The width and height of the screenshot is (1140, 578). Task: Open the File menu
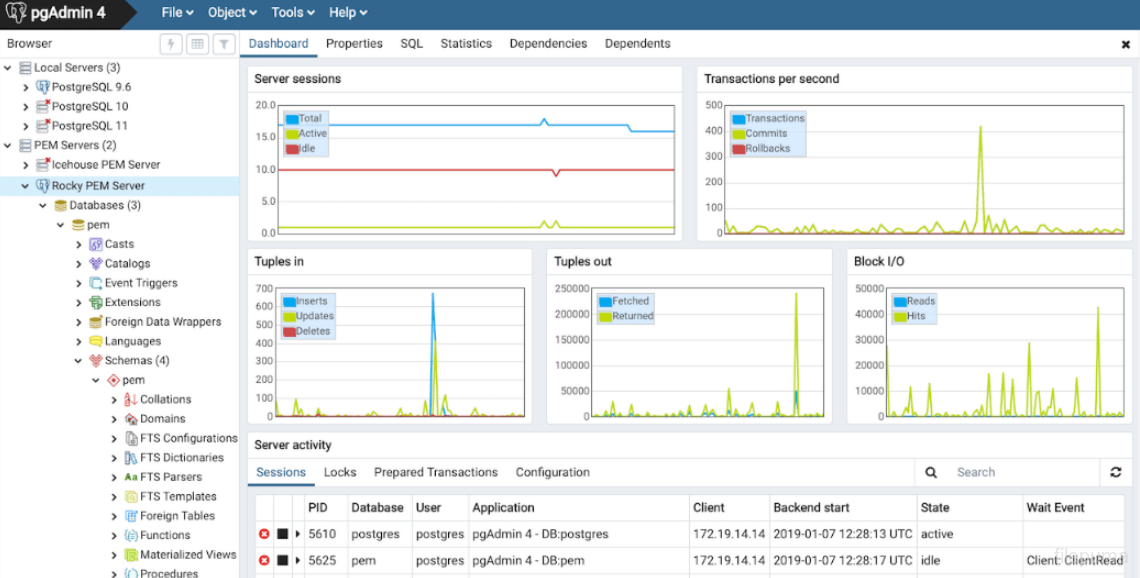coord(177,13)
